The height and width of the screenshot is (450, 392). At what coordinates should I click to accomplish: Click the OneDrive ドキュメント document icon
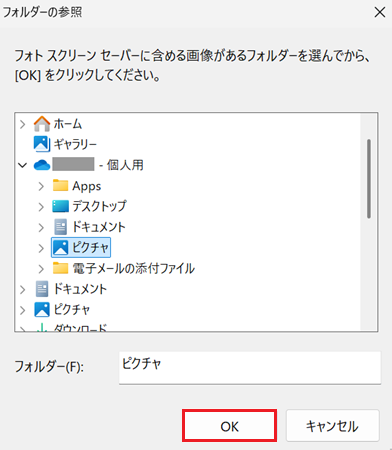[61, 227]
